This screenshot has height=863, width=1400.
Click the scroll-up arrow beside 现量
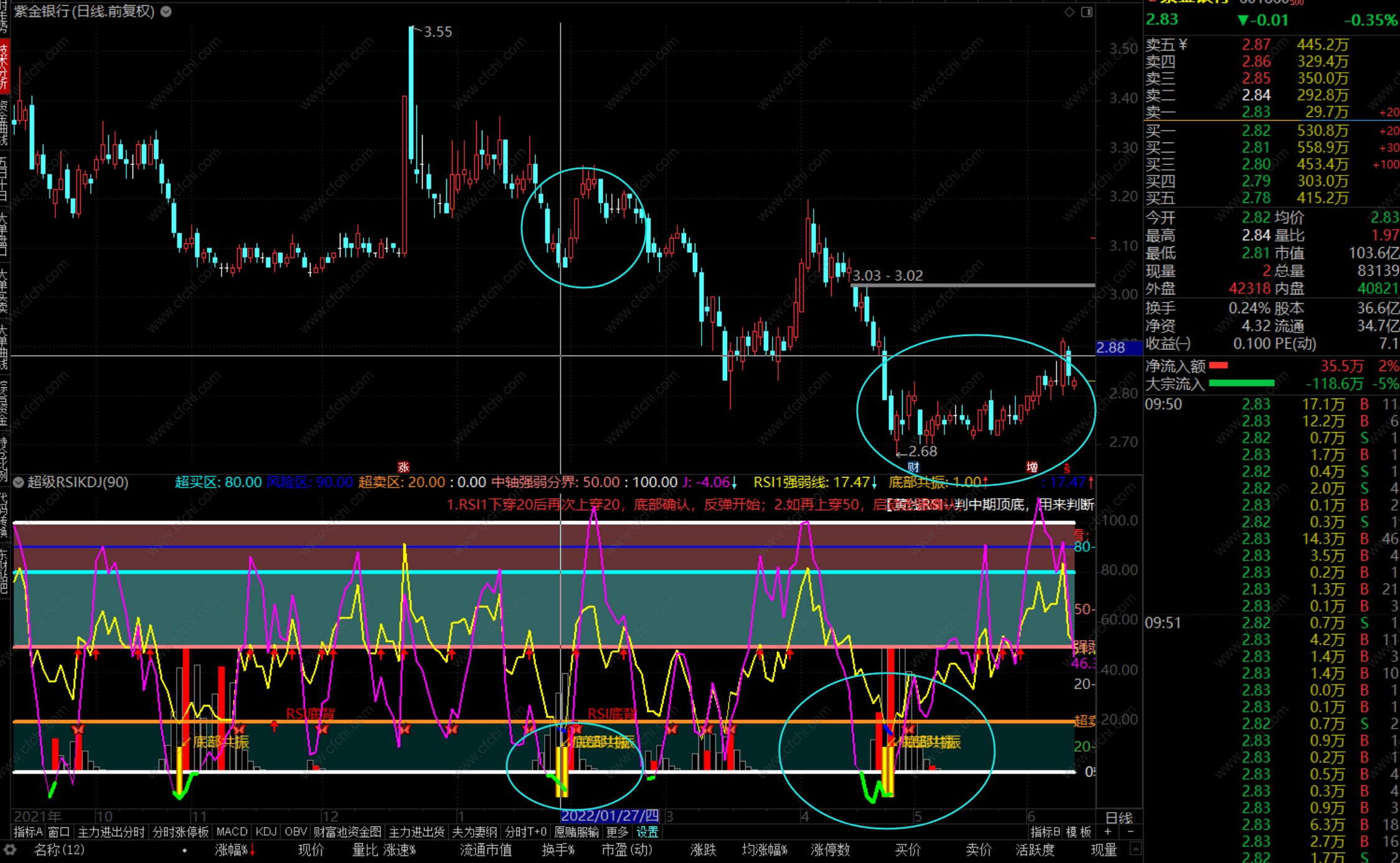click(x=1135, y=849)
